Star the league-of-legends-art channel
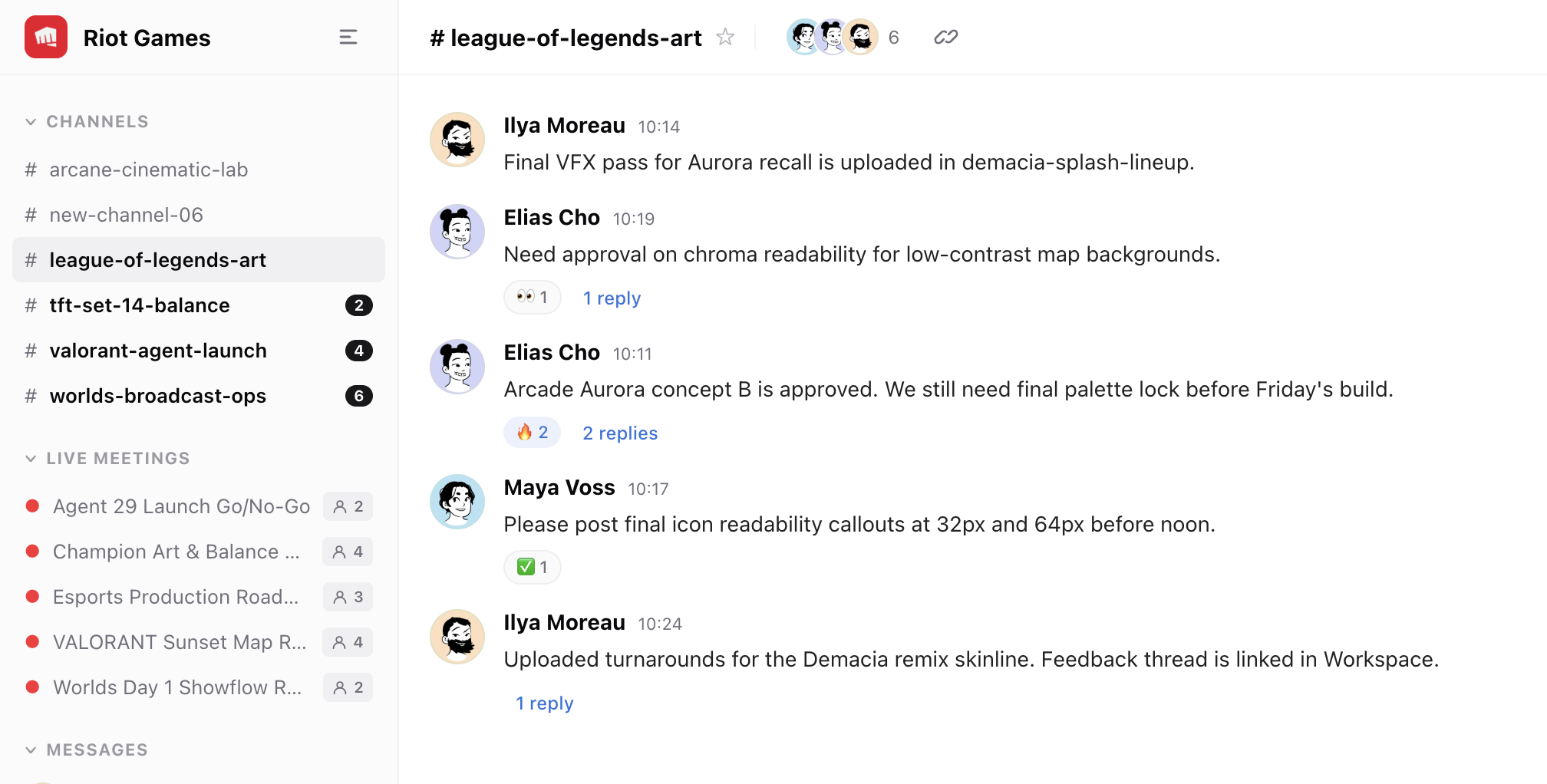The image size is (1547, 784). click(725, 37)
